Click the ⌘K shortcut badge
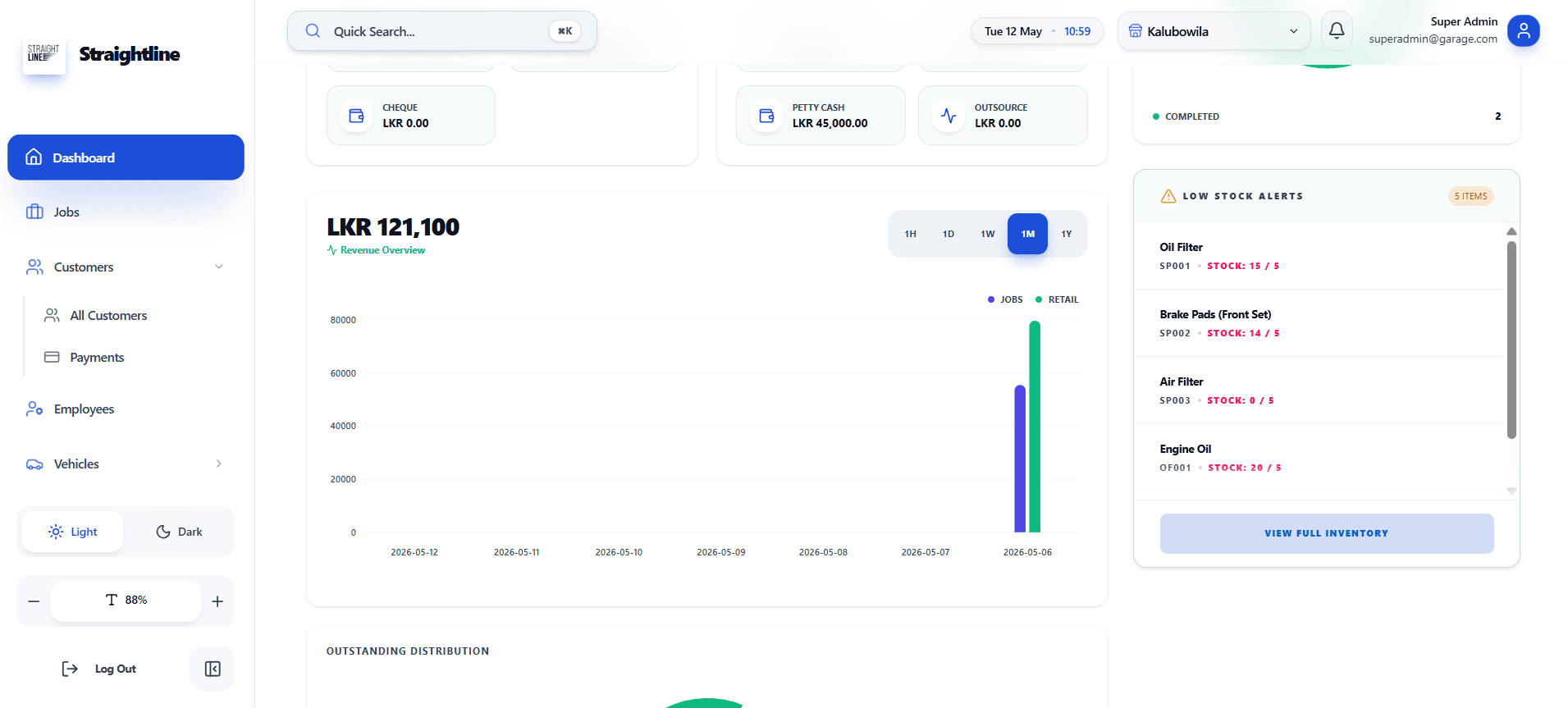 (565, 31)
